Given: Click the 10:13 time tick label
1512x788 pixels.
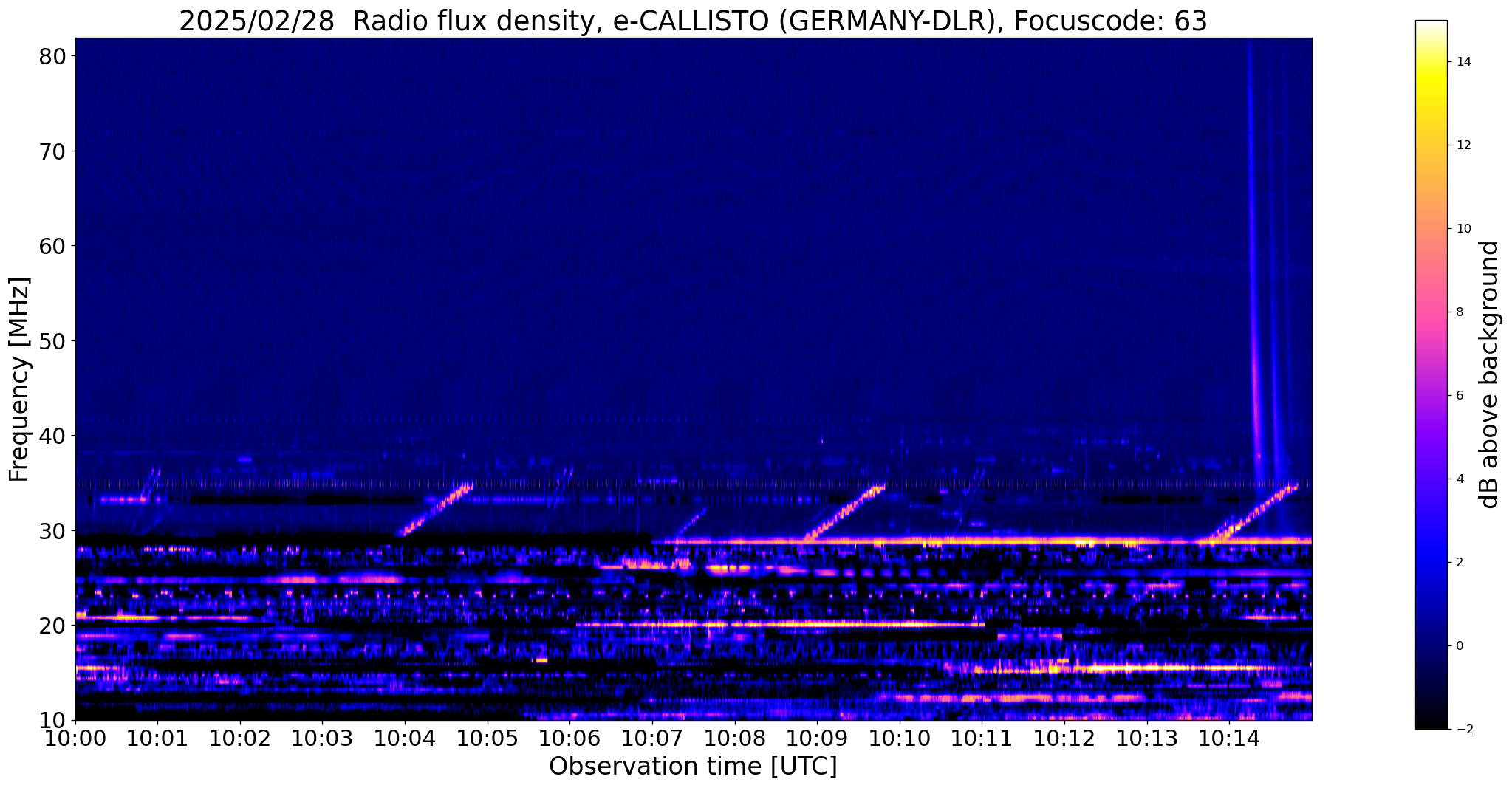Looking at the screenshot, I should tap(1146, 737).
